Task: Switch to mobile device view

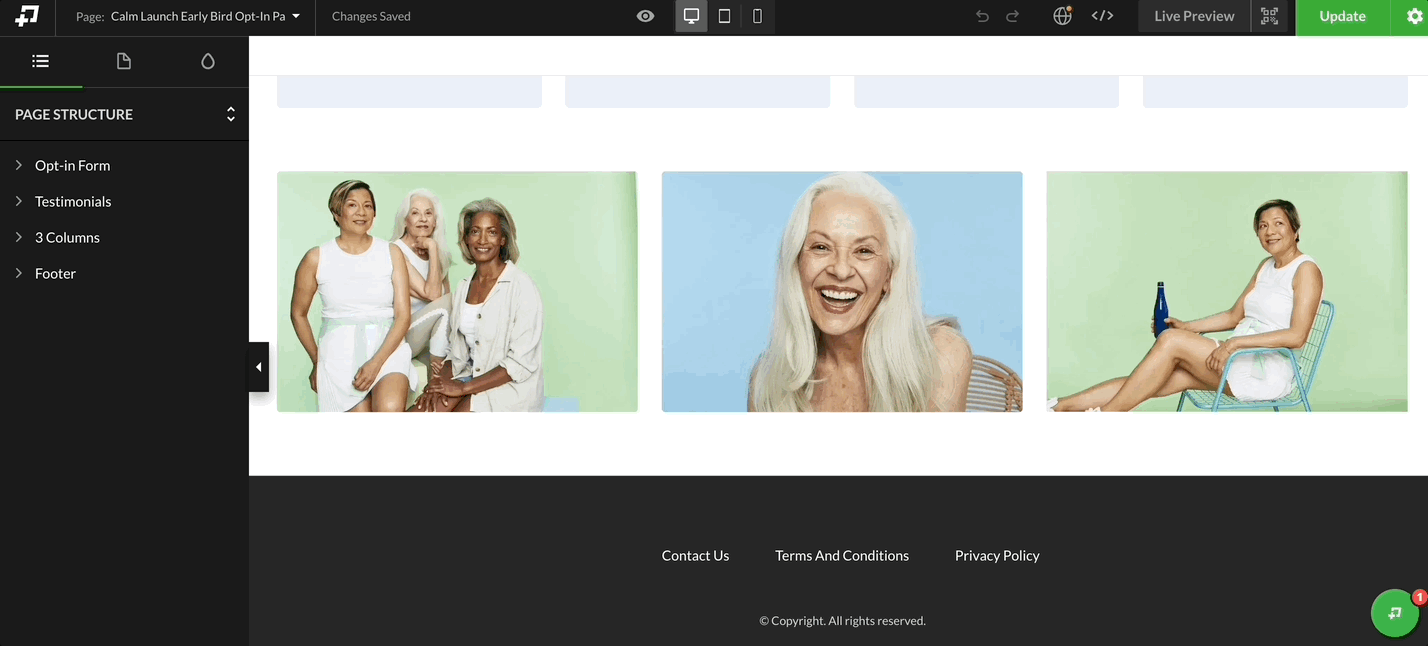Action: (x=757, y=16)
